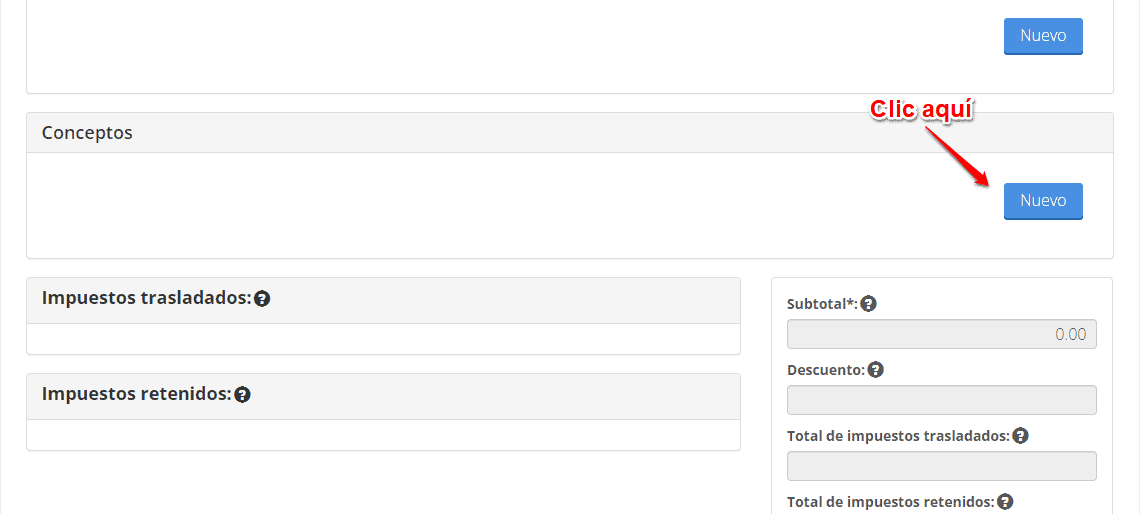Click the red 'Clic aquí' annotation text

point(923,110)
